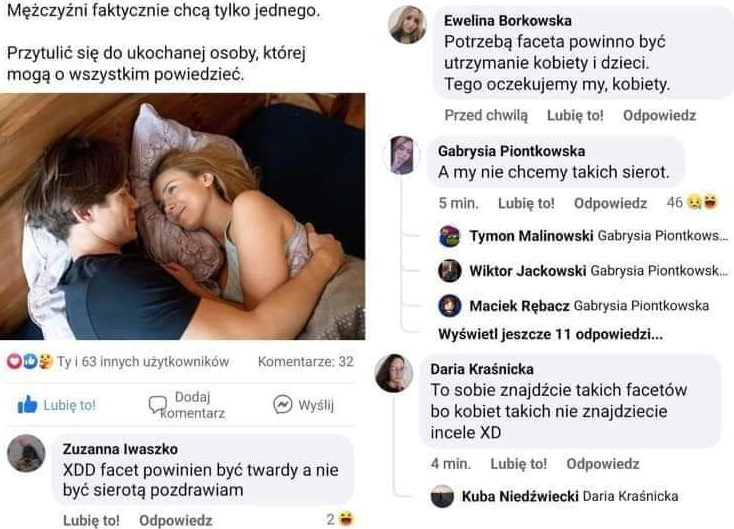Open Gabrysia Piontkowska's avatar
The height and width of the screenshot is (529, 734).
pos(403,155)
